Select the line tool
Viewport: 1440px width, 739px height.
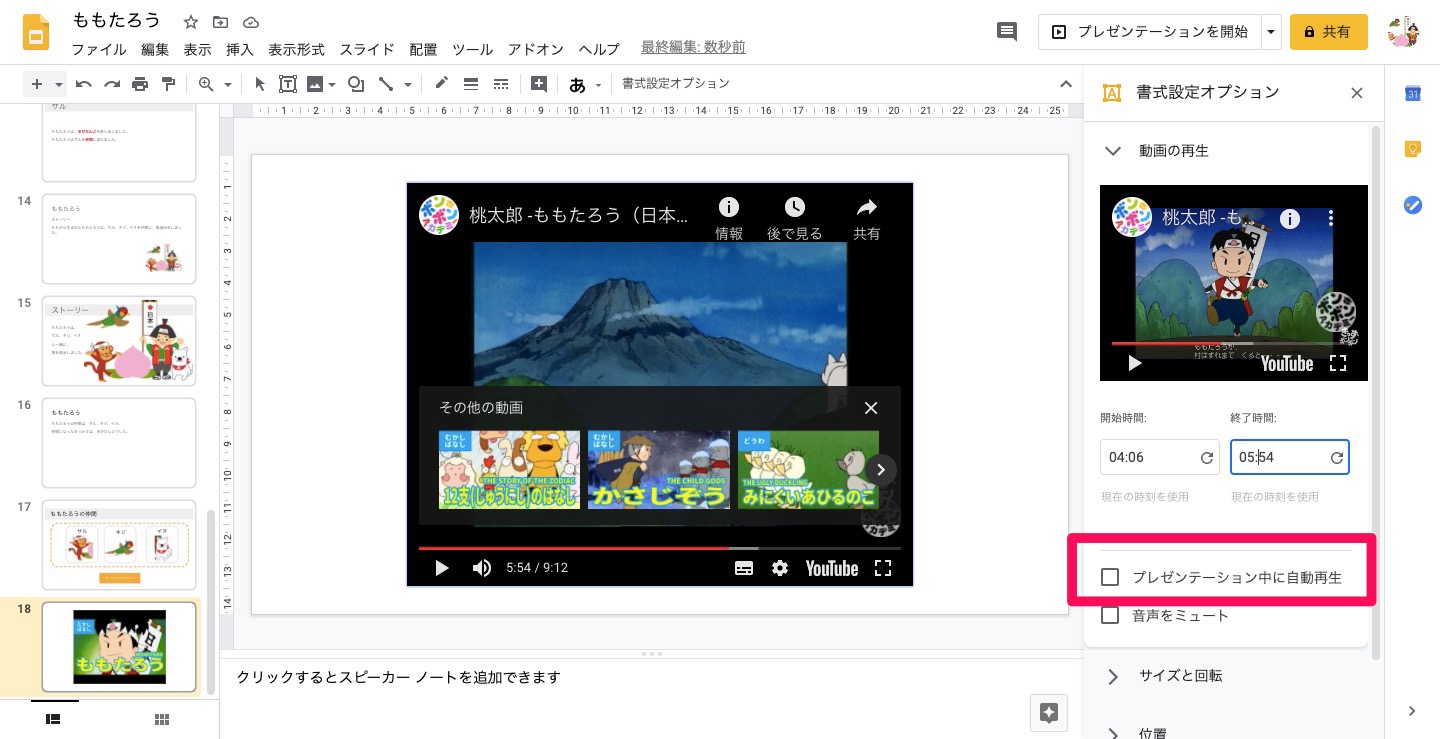tap(386, 84)
